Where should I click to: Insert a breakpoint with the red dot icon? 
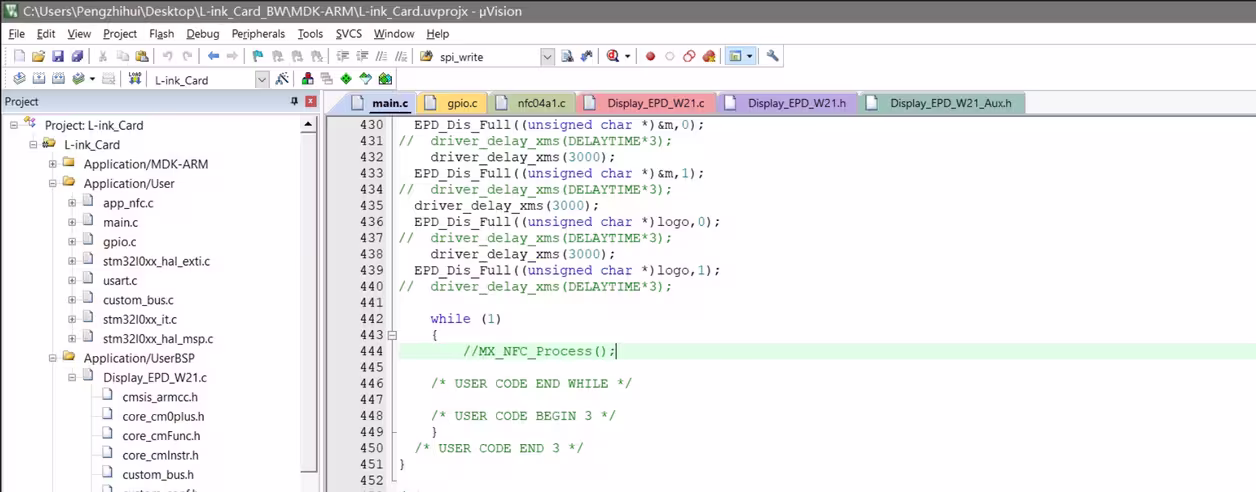(x=650, y=57)
